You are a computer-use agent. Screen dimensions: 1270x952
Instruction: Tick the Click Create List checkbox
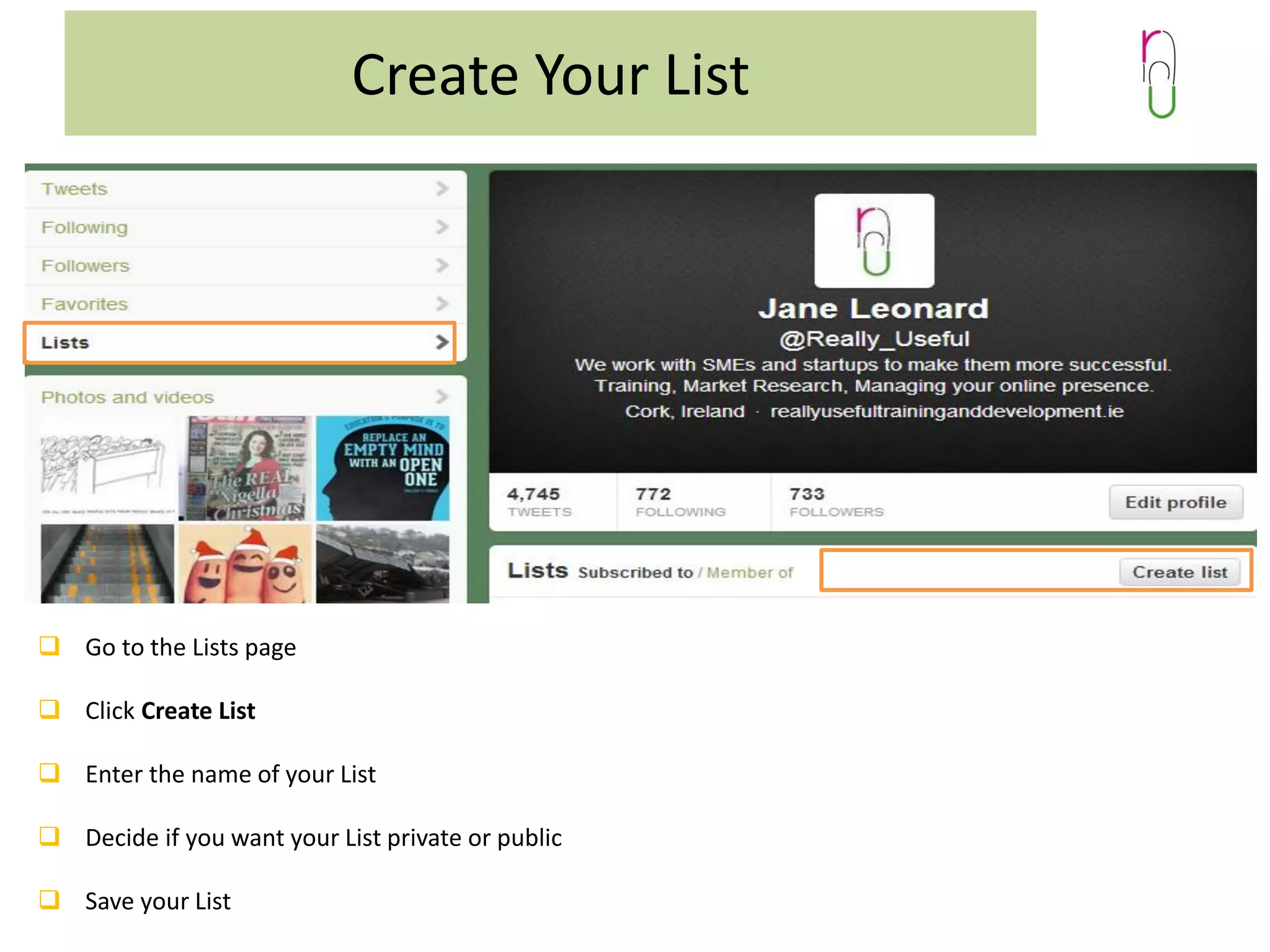tap(49, 709)
